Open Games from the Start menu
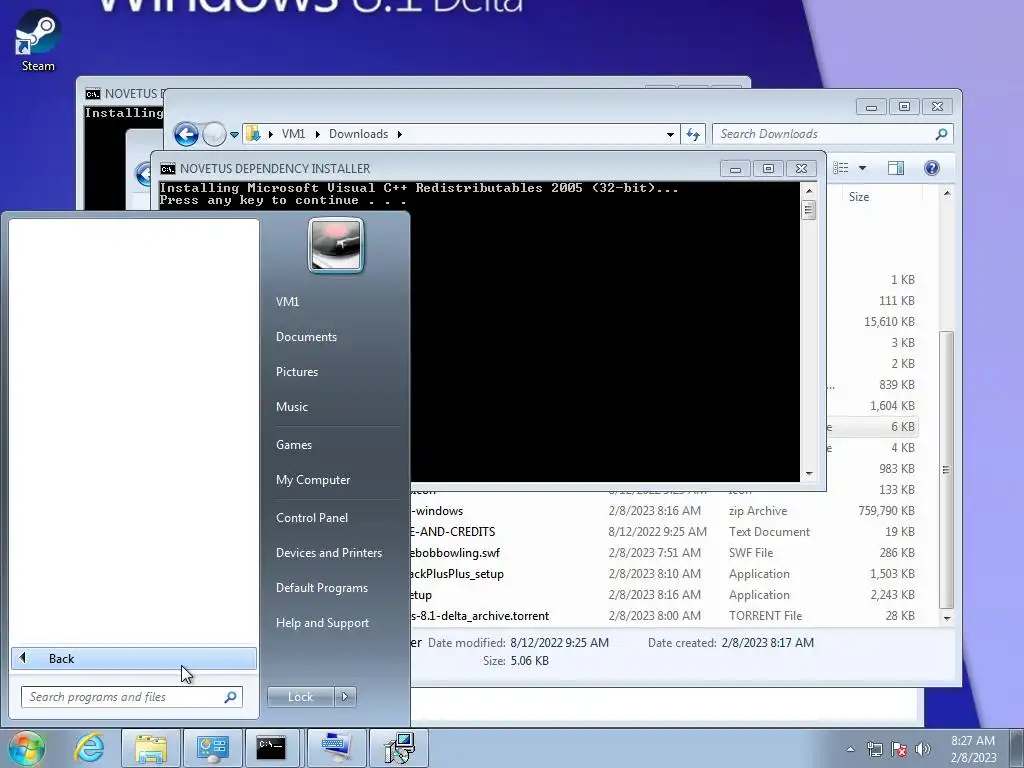Screen dimensions: 1024x768 coord(294,445)
